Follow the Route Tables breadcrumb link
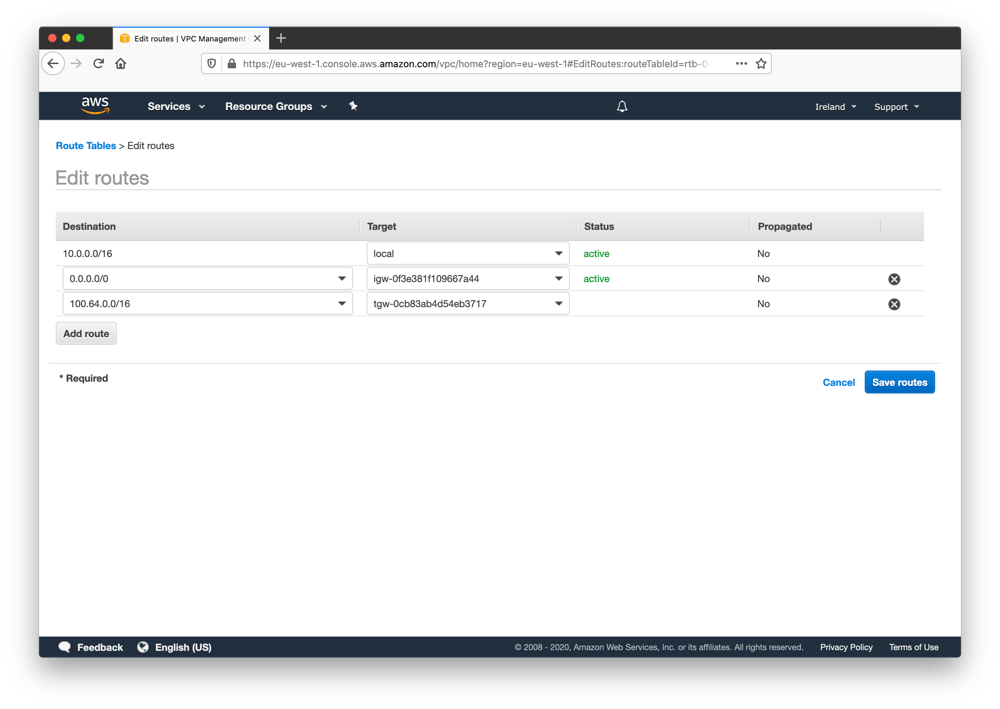This screenshot has width=1000, height=709. point(85,145)
